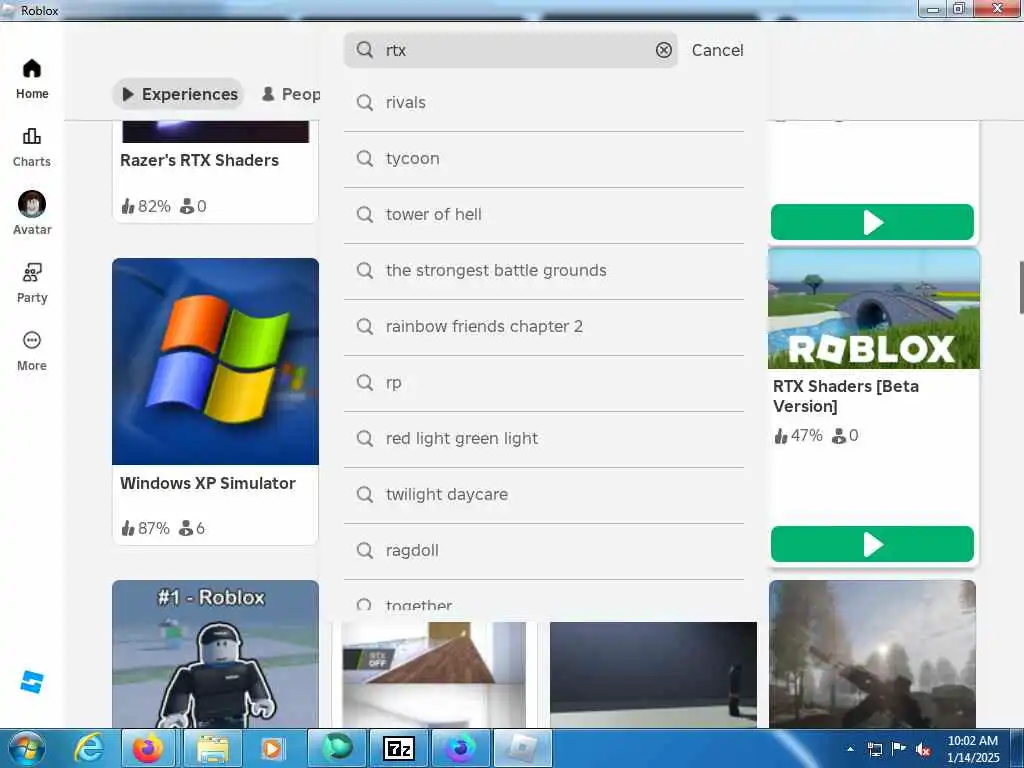Select the Experiences tab
This screenshot has height=768, width=1024.
click(179, 94)
